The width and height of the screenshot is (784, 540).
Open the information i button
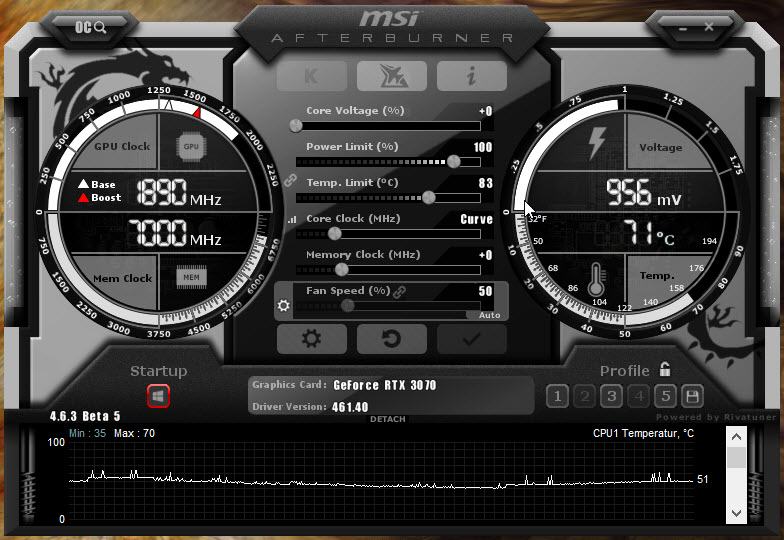(472, 76)
